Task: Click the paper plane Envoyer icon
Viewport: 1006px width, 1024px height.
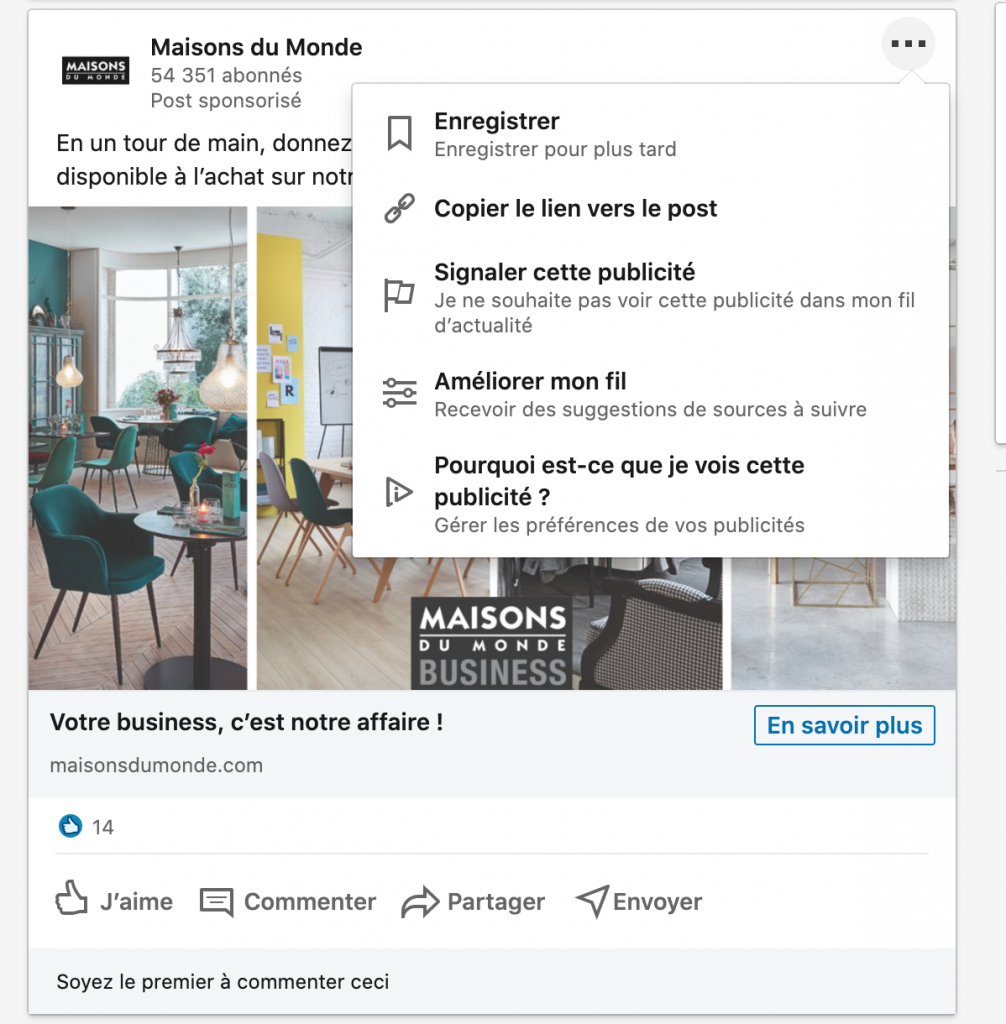Action: tap(592, 901)
